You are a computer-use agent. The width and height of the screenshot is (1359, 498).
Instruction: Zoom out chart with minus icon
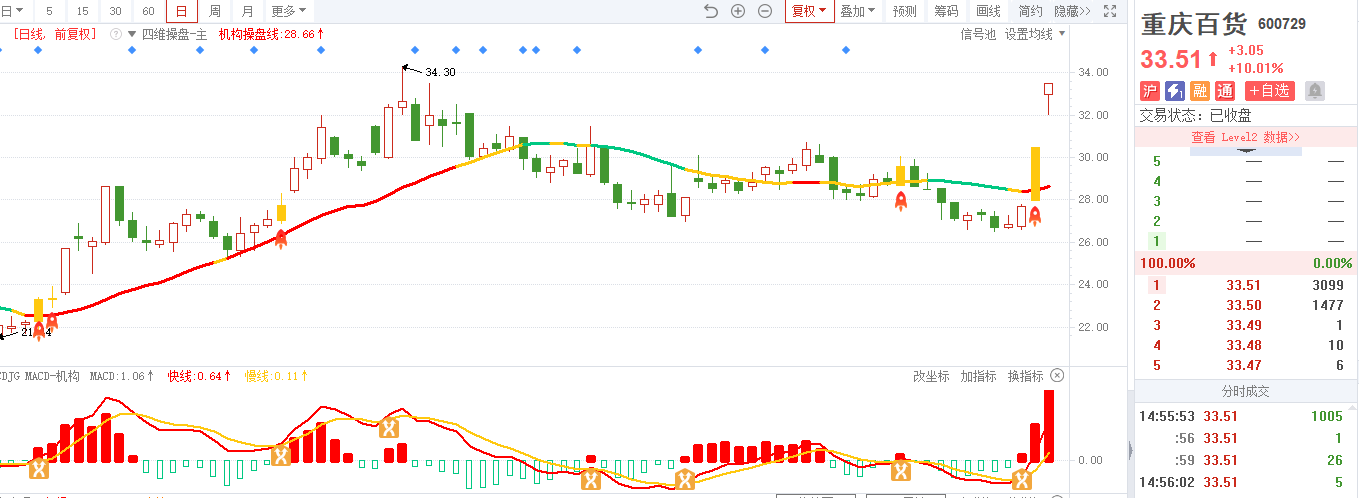[765, 11]
